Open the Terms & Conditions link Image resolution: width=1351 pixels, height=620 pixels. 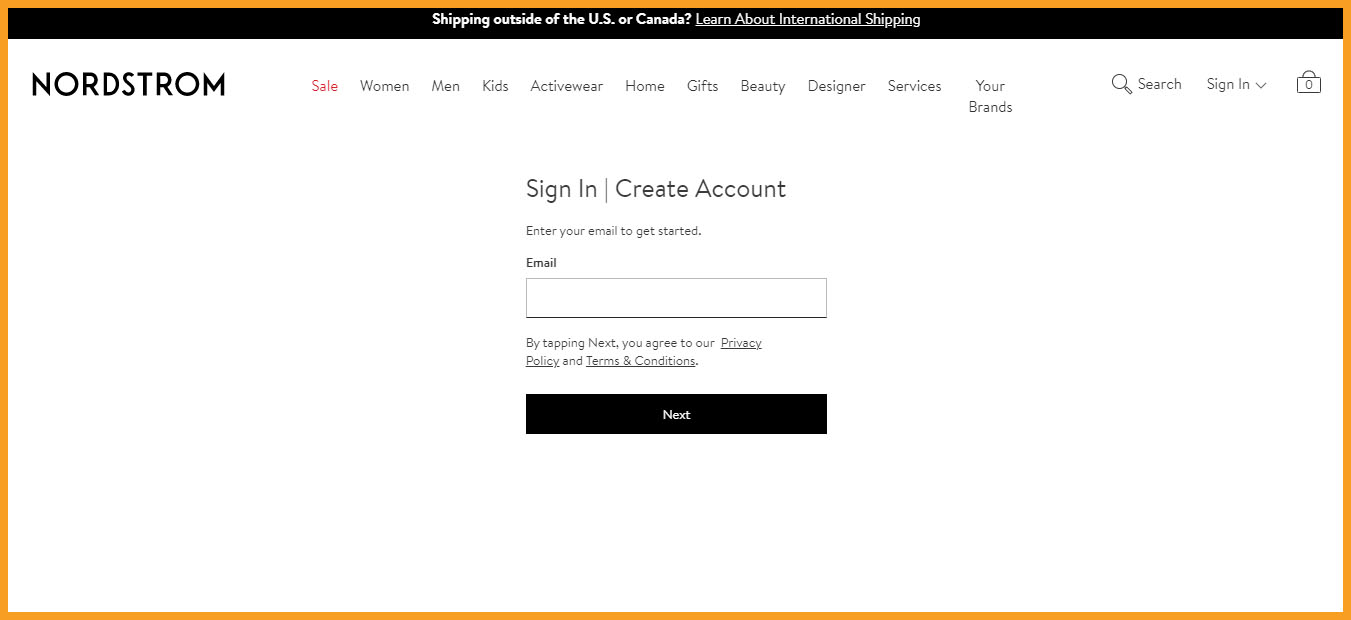coord(640,361)
